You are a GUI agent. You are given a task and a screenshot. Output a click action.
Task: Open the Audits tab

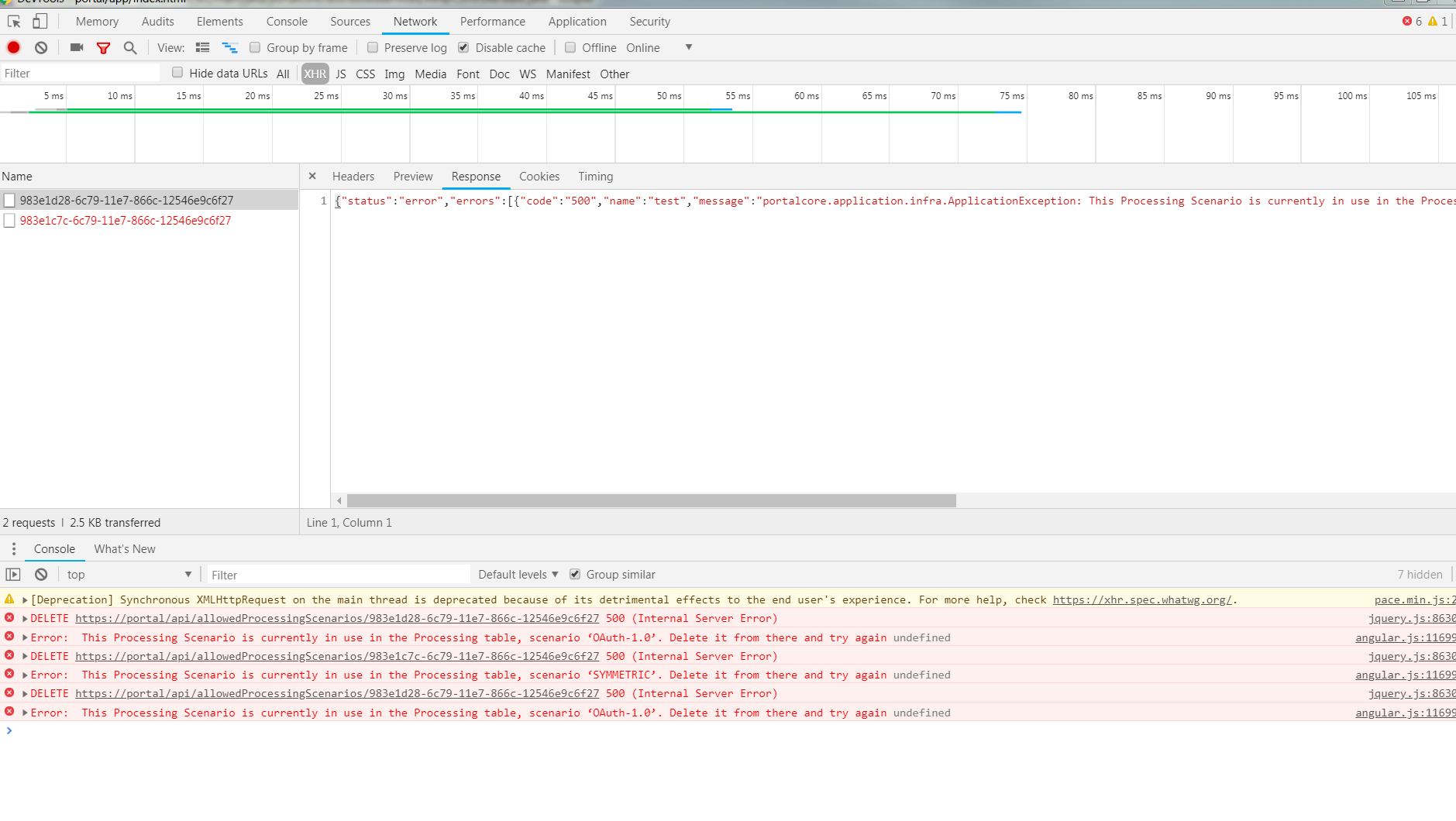coord(158,22)
